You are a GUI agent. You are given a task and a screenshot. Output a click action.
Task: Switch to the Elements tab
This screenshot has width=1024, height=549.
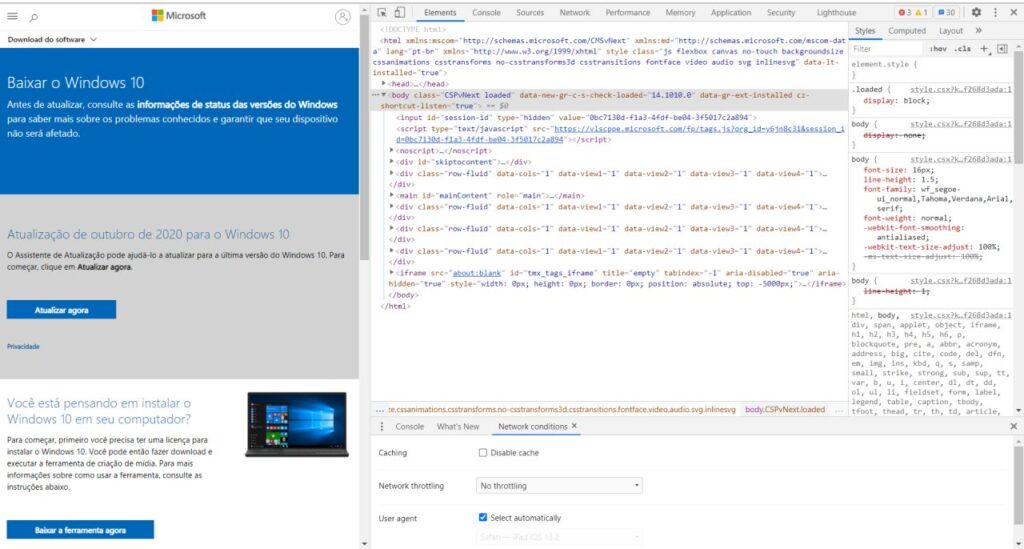(x=440, y=12)
